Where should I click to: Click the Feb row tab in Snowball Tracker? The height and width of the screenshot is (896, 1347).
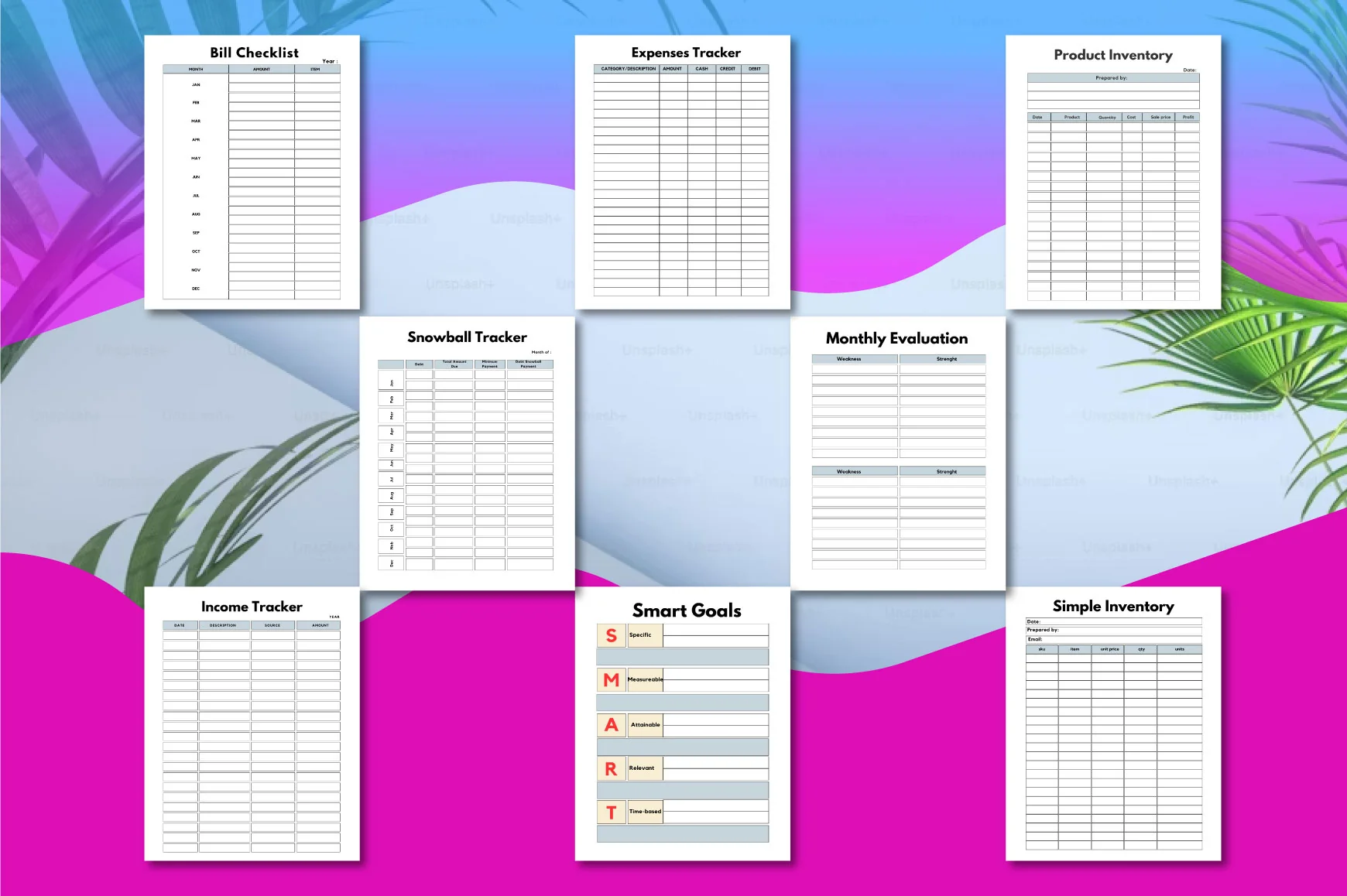click(x=391, y=399)
